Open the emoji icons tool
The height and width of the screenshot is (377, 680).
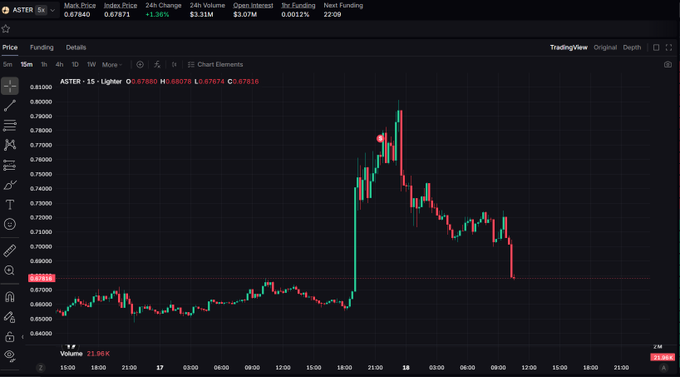[10, 224]
